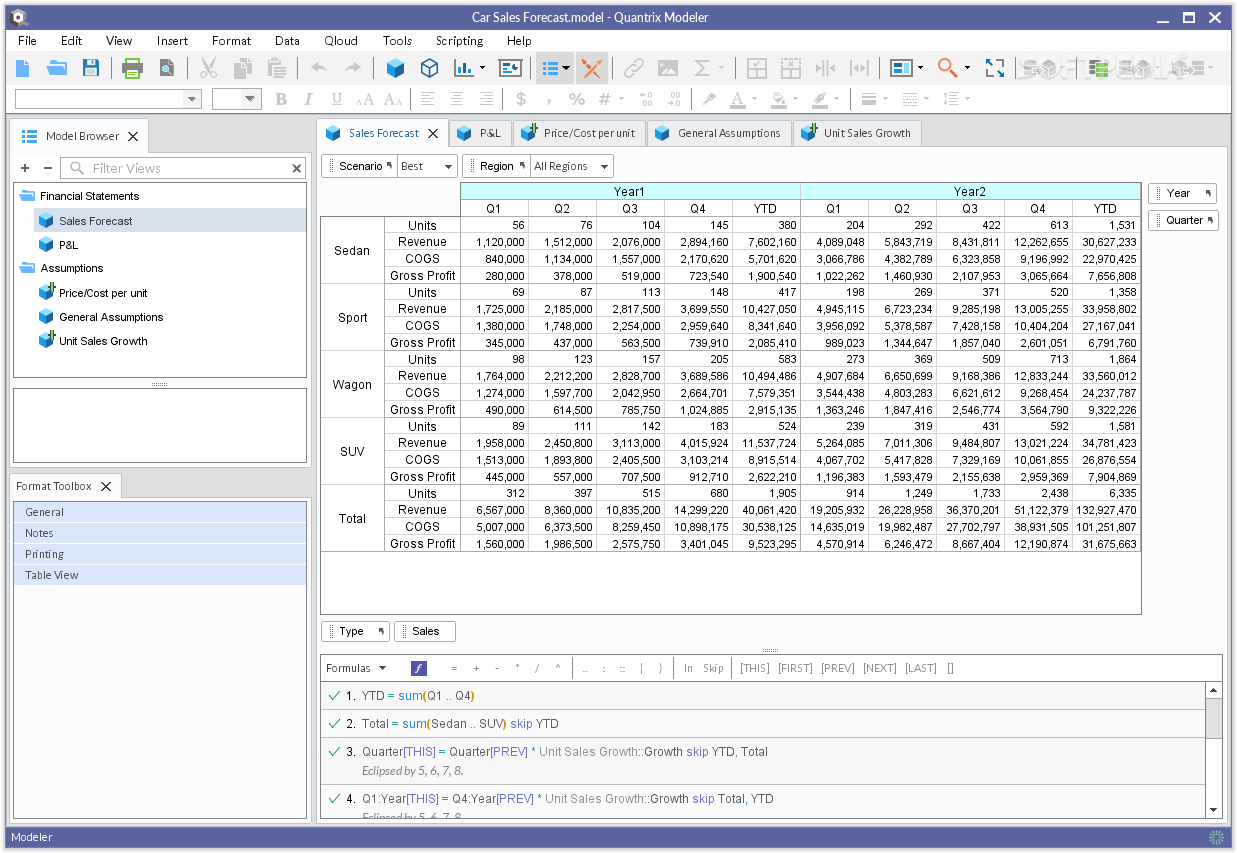Image resolution: width=1237 pixels, height=853 pixels.
Task: Toggle italic formatting in the format bar
Action: click(x=307, y=99)
